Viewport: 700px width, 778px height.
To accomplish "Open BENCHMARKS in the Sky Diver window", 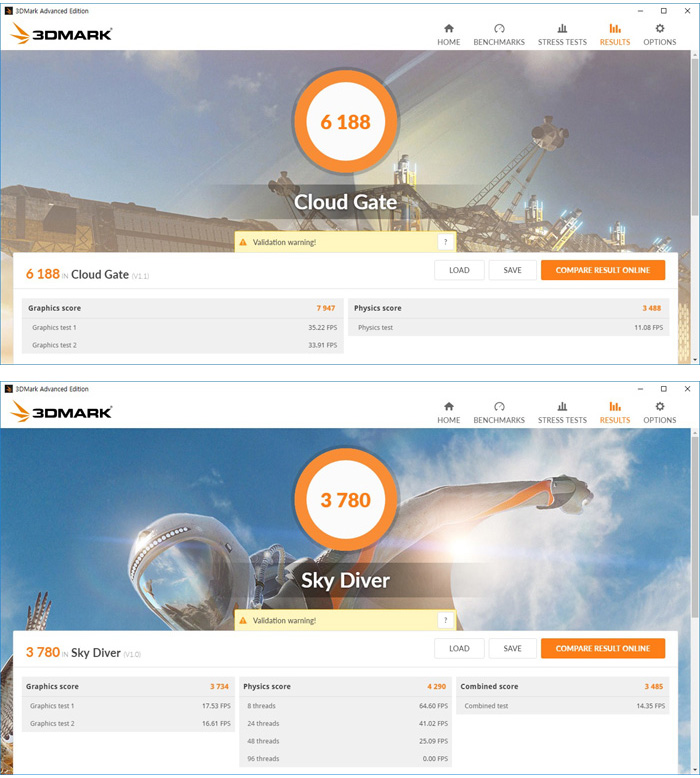I will [x=499, y=412].
